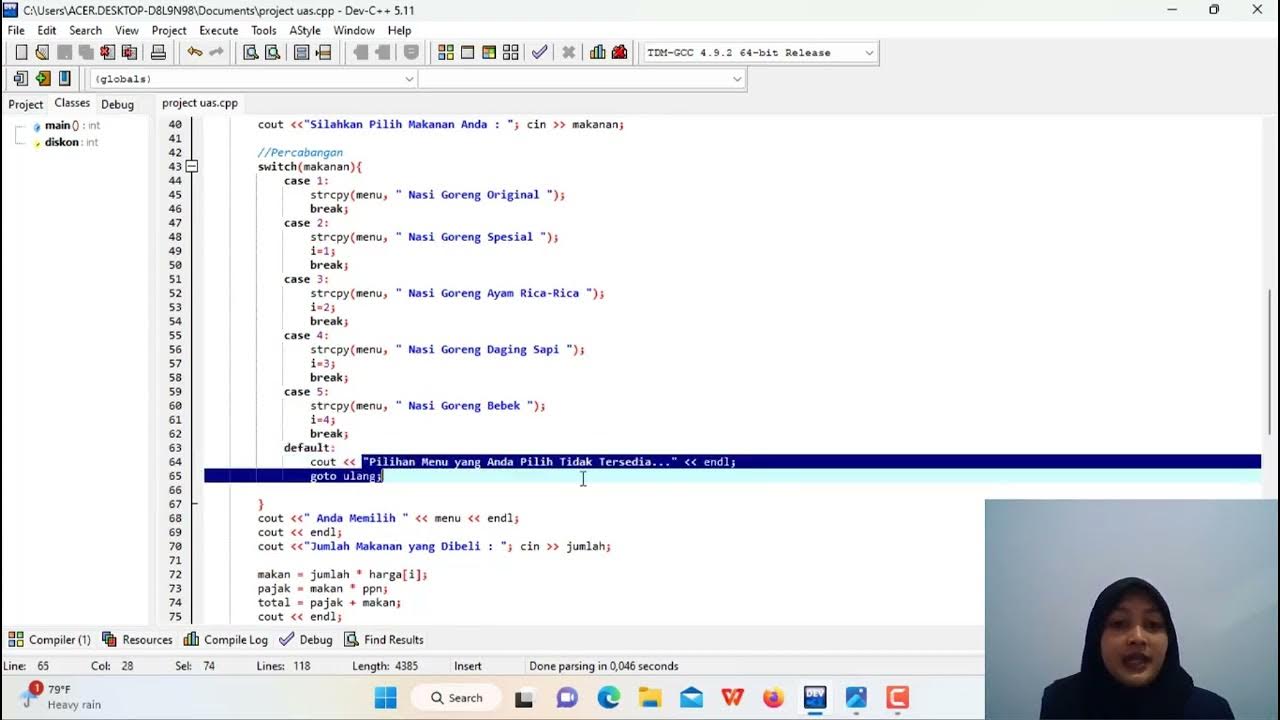Click 'Done parsing in 0,046 seconds' status text
Viewport: 1280px width, 720px height.
click(604, 666)
